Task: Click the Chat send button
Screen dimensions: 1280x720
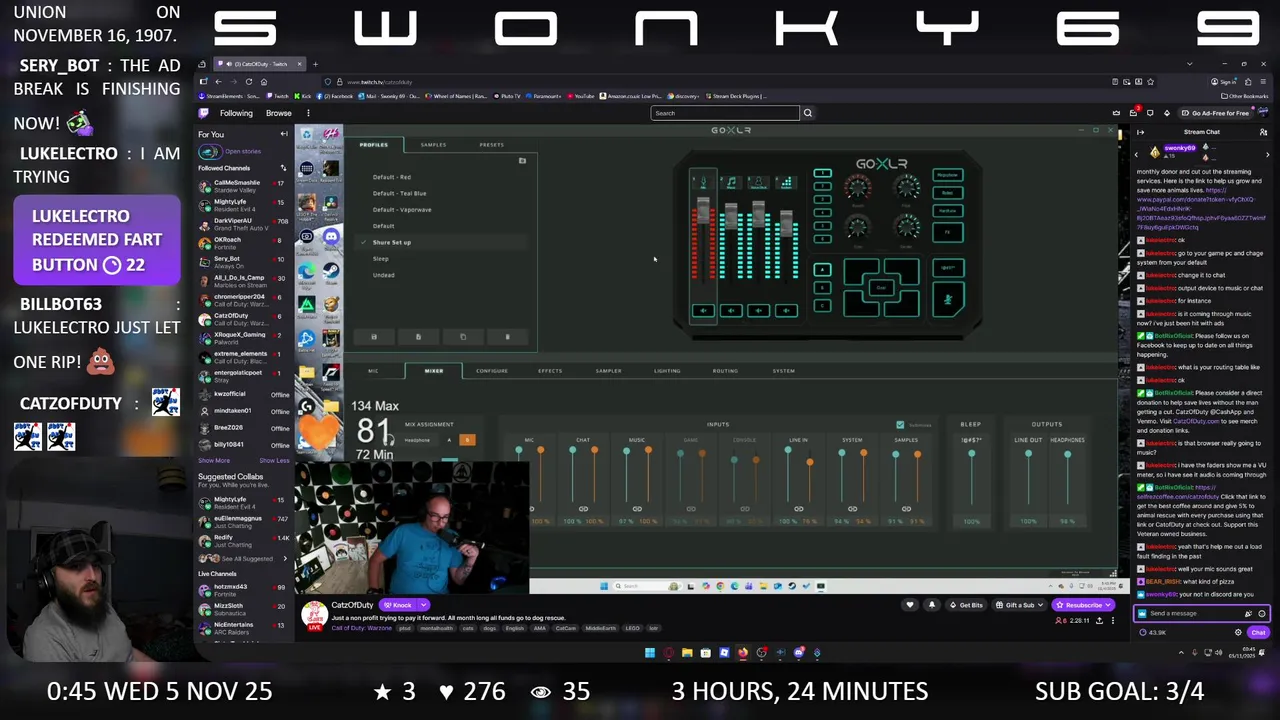Action: tap(1258, 632)
